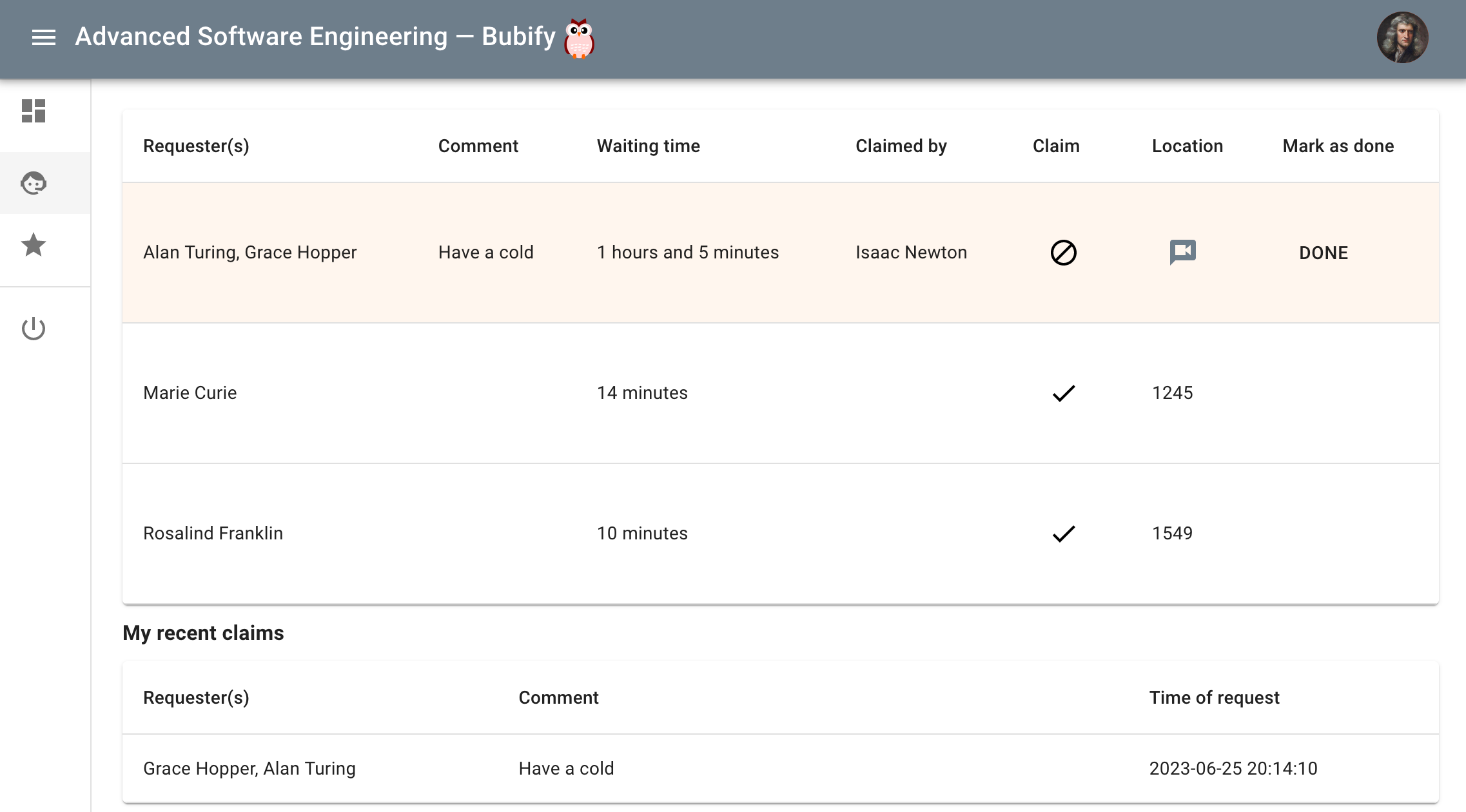
Task: Claim Rosalind Franklin's request with checkmark
Action: pyautogui.click(x=1063, y=534)
